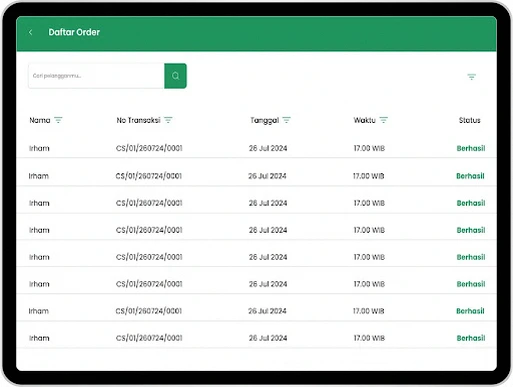Viewport: 513px width, 387px height.
Task: Open transaction number in the second row
Action: click(149, 176)
